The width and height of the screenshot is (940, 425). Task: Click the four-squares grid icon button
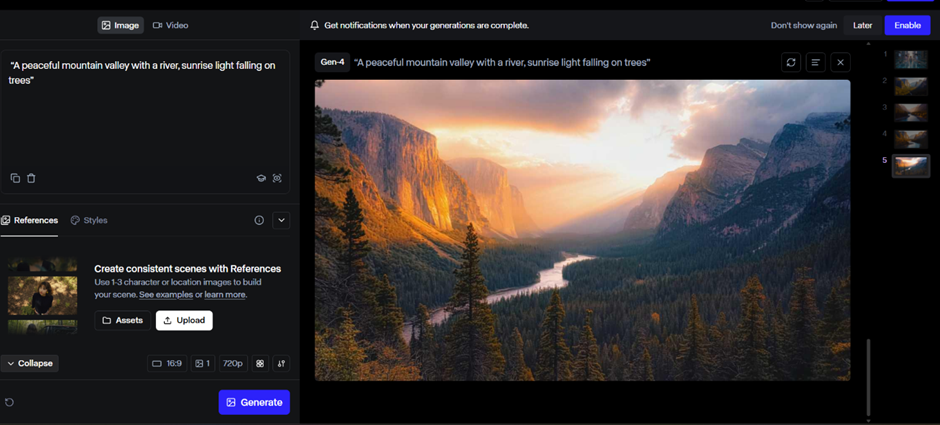(x=260, y=363)
